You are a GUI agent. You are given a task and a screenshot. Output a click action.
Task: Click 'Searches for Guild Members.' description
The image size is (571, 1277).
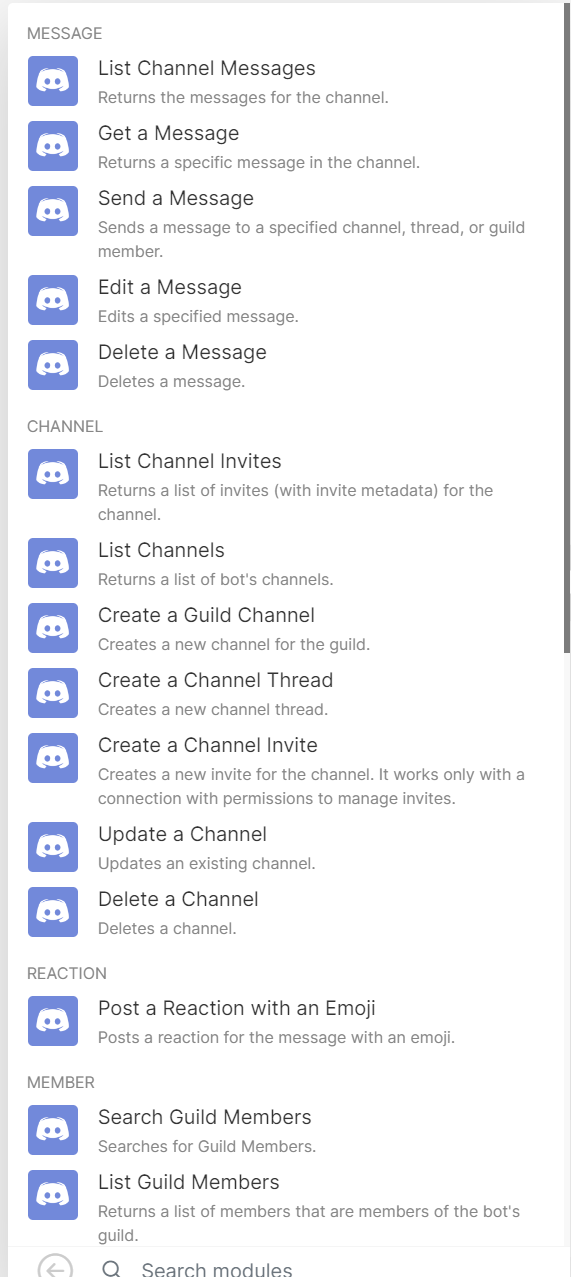coord(207,1146)
